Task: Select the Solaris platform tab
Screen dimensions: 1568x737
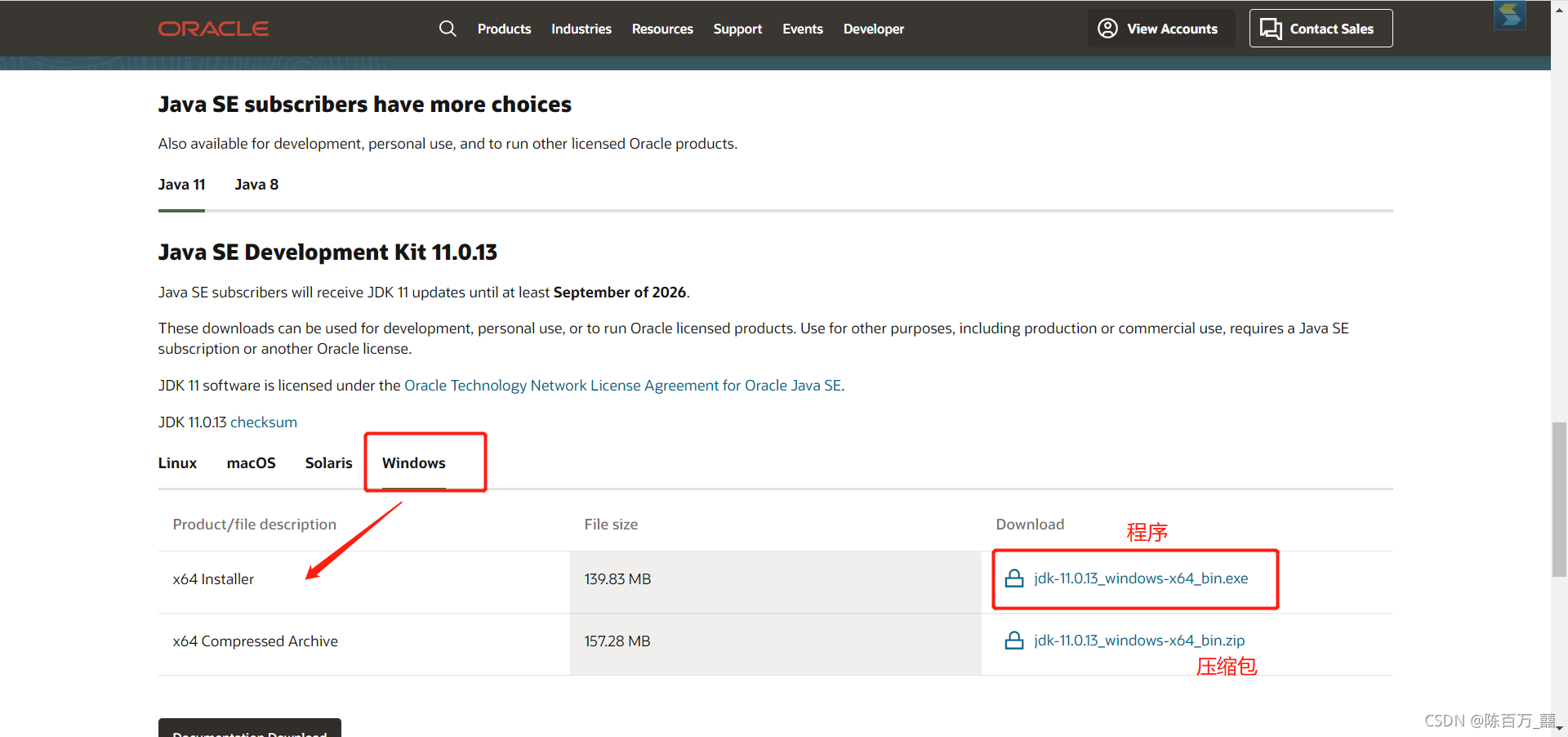Action: [328, 463]
